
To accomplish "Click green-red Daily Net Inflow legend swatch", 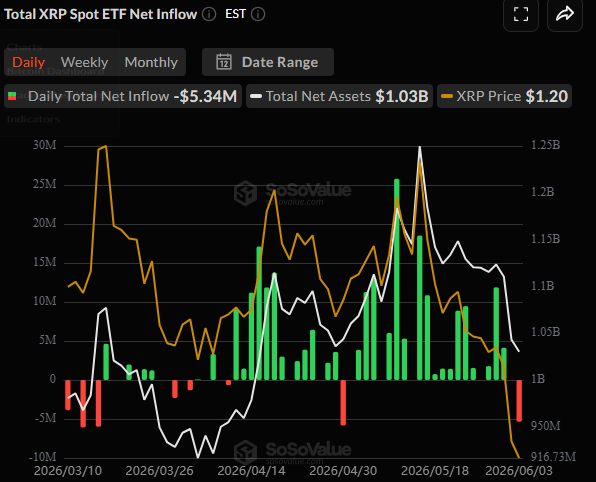I will click(12, 96).
